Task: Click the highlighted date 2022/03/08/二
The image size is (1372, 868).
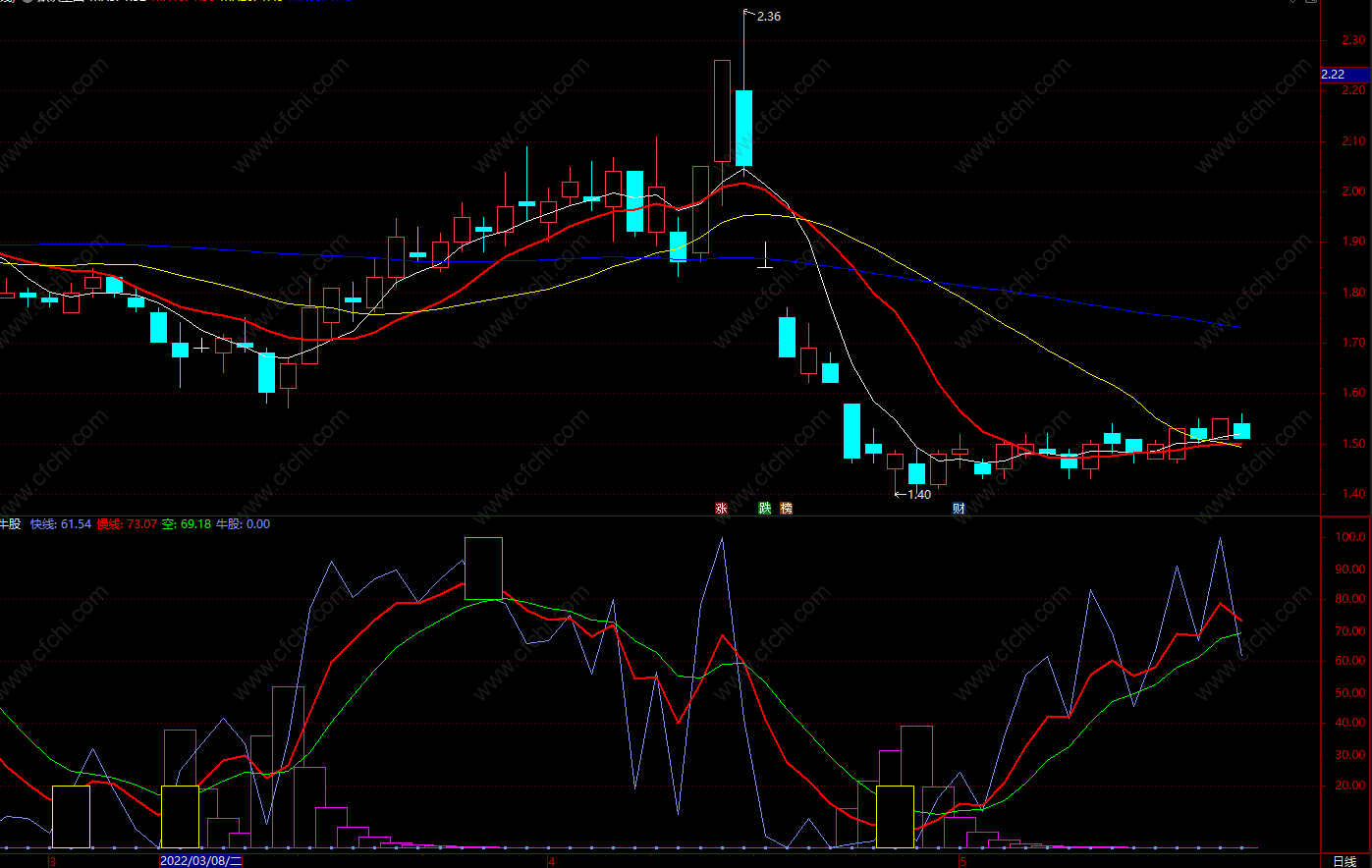Action: (201, 861)
